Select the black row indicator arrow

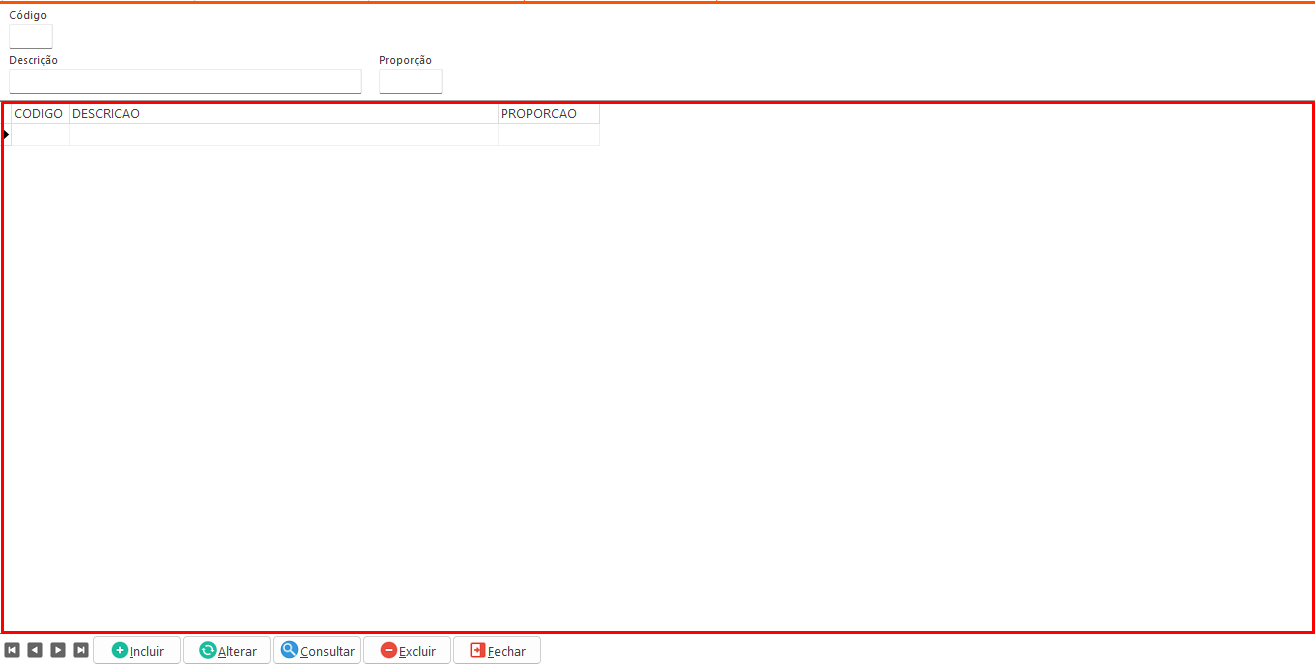6,134
